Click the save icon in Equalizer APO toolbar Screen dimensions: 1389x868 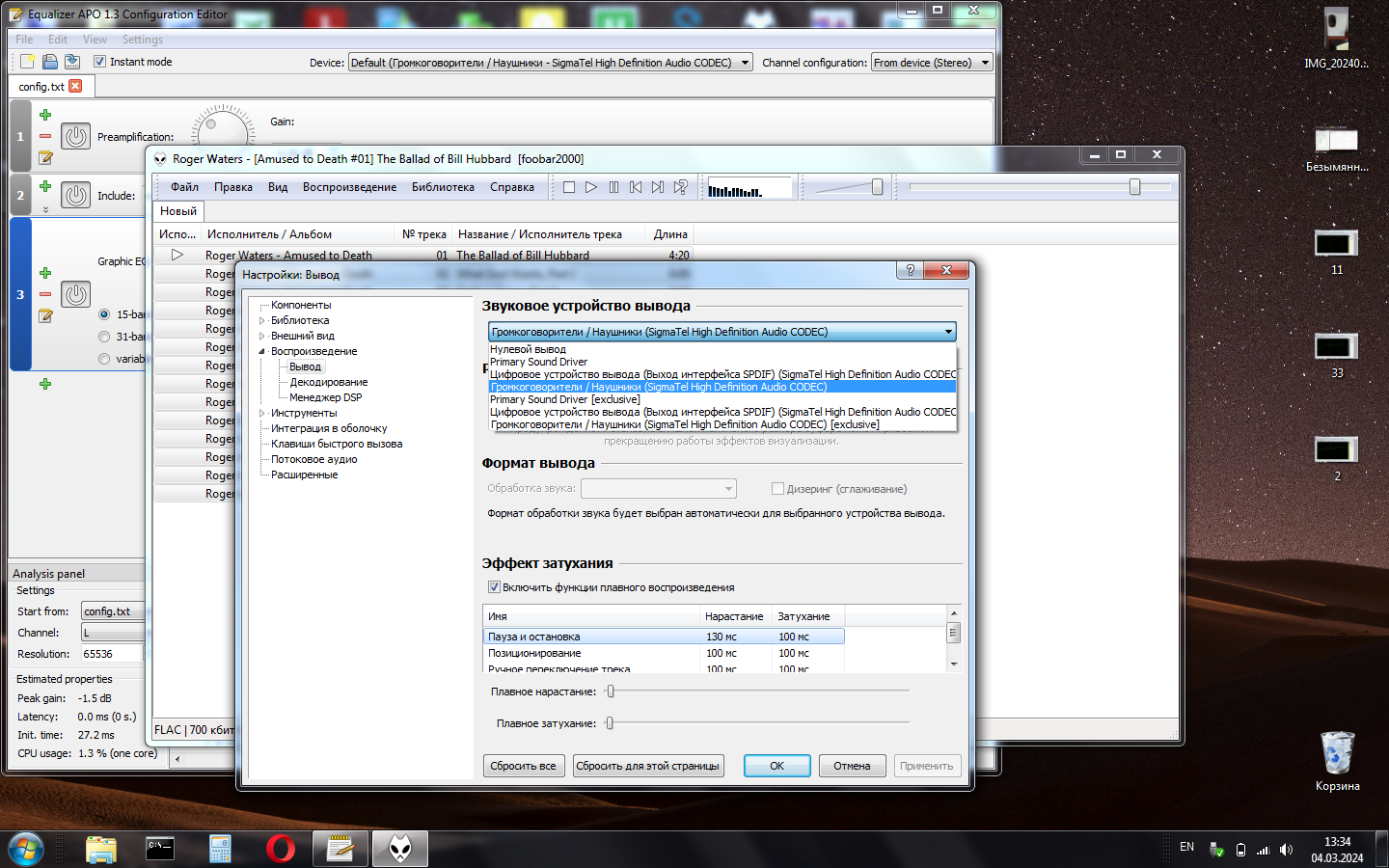[50, 62]
